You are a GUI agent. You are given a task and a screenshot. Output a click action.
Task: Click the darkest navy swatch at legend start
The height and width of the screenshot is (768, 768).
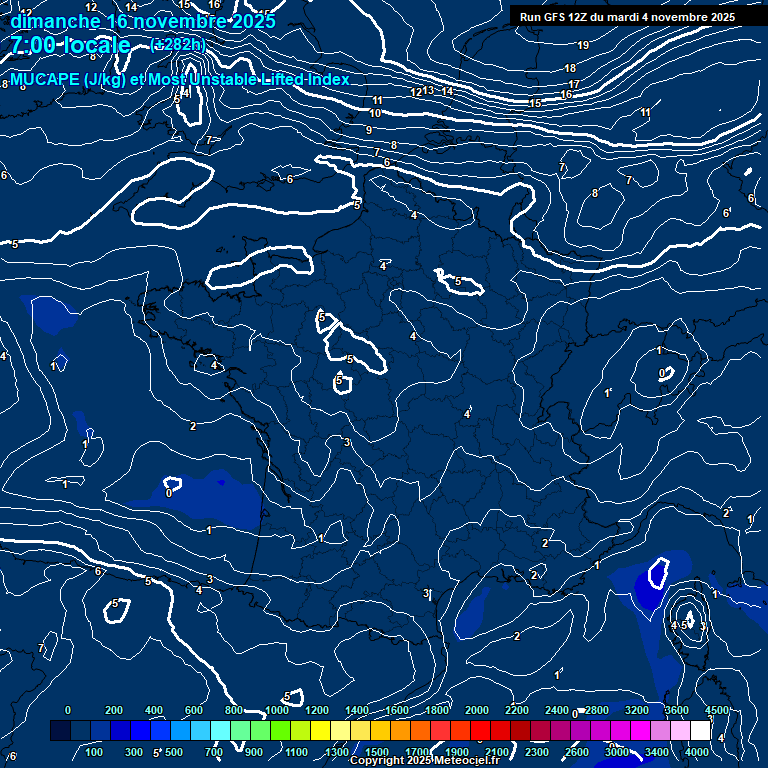tap(60, 730)
